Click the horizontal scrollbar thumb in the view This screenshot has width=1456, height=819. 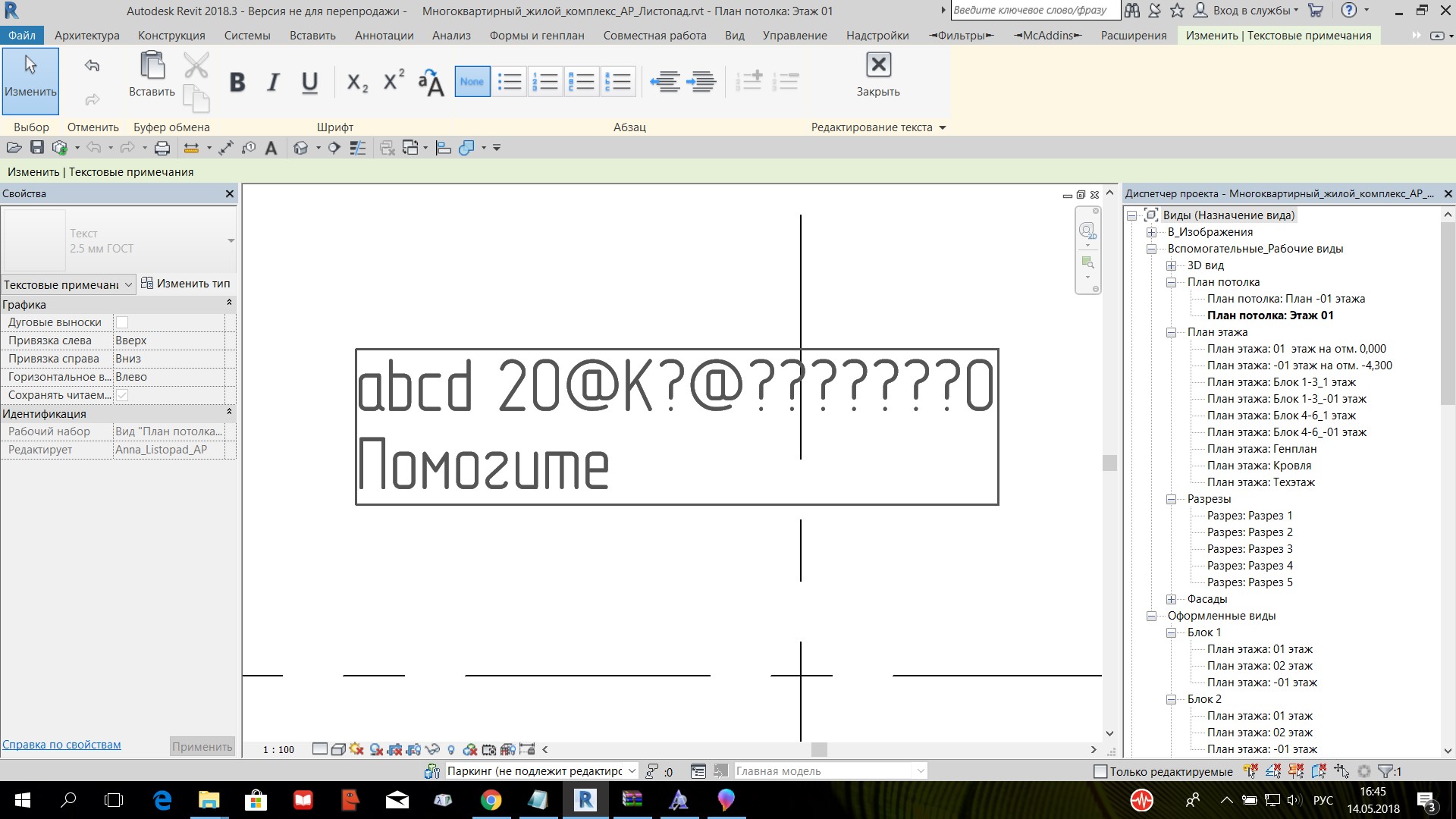point(819,749)
